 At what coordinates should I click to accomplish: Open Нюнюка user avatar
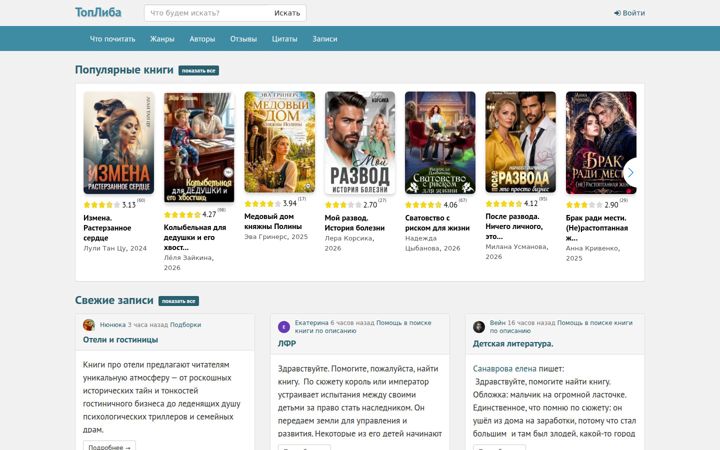(x=89, y=325)
